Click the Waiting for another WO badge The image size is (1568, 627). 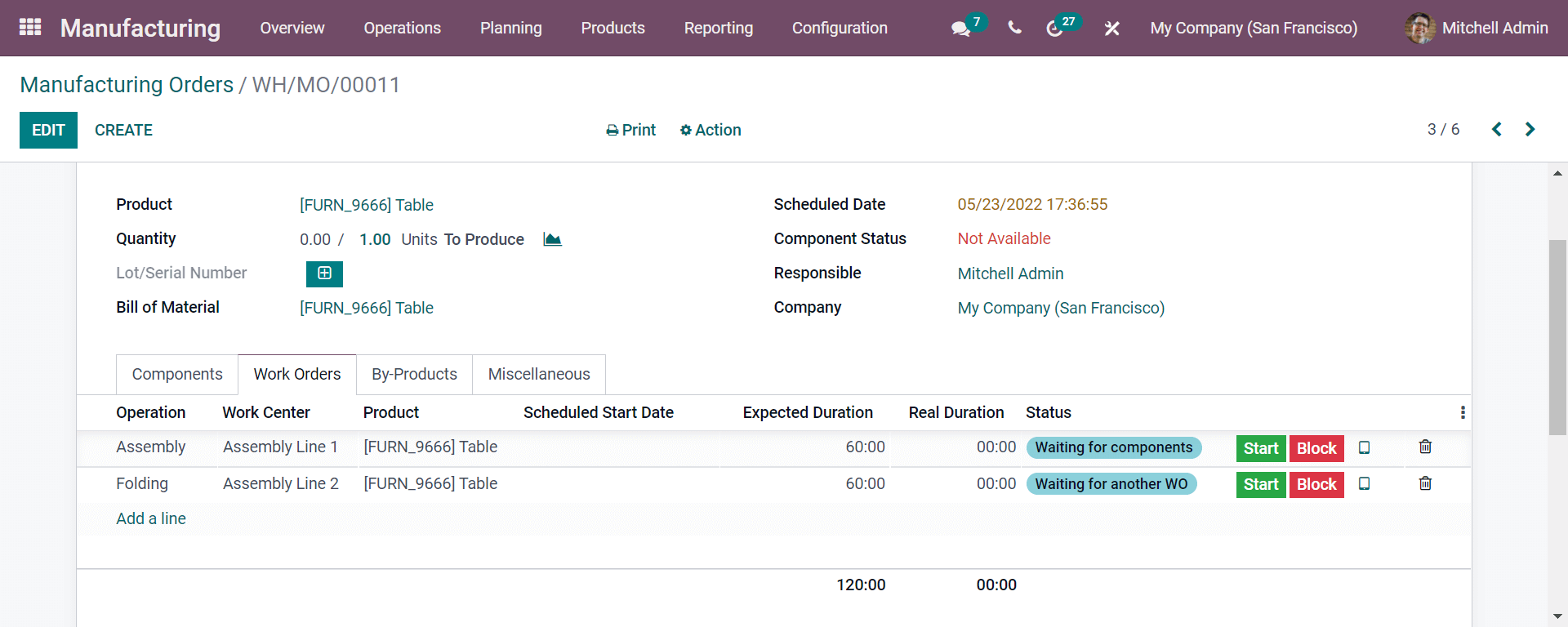coord(1111,484)
